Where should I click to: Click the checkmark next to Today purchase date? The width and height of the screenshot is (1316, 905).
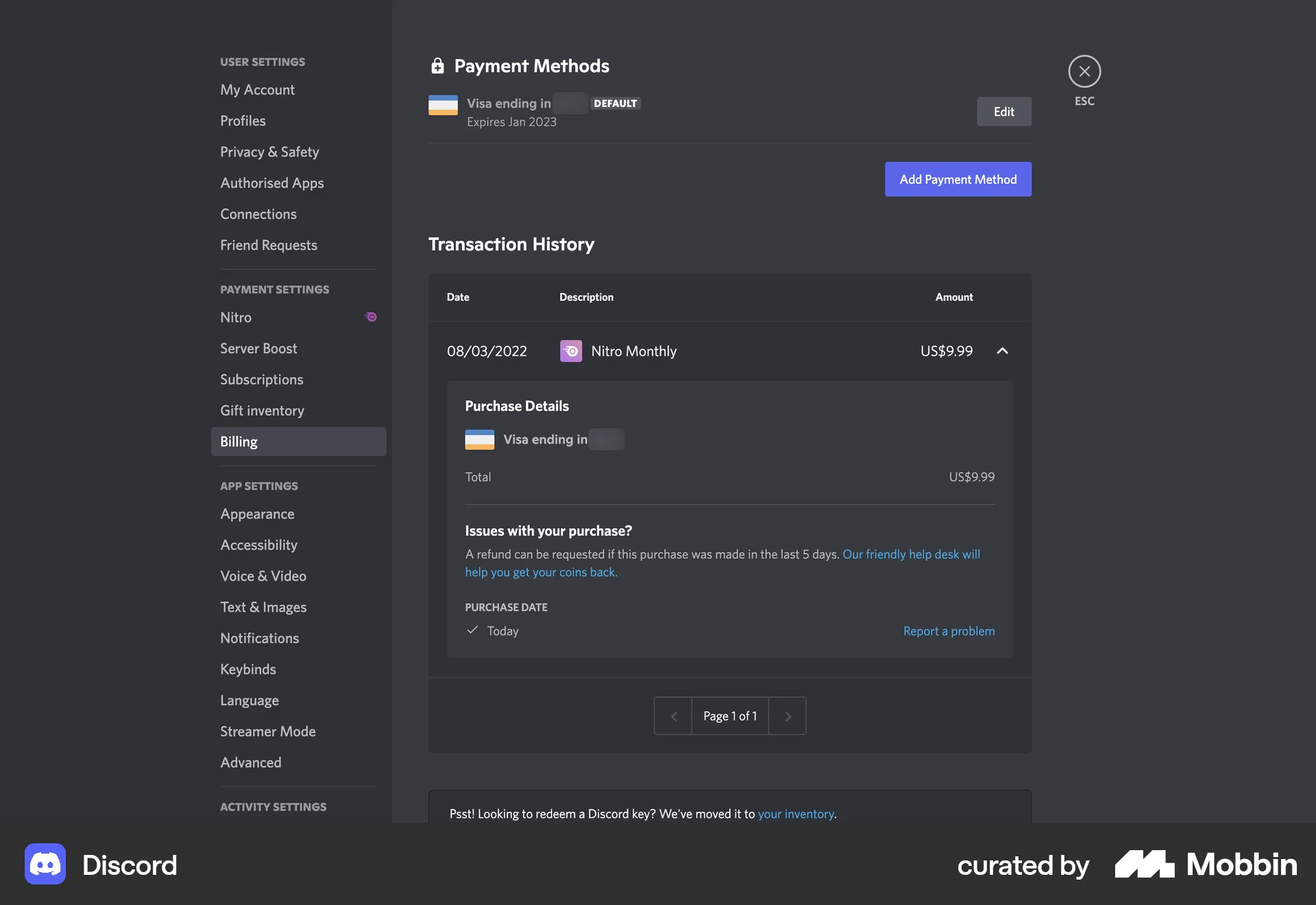[x=472, y=630]
